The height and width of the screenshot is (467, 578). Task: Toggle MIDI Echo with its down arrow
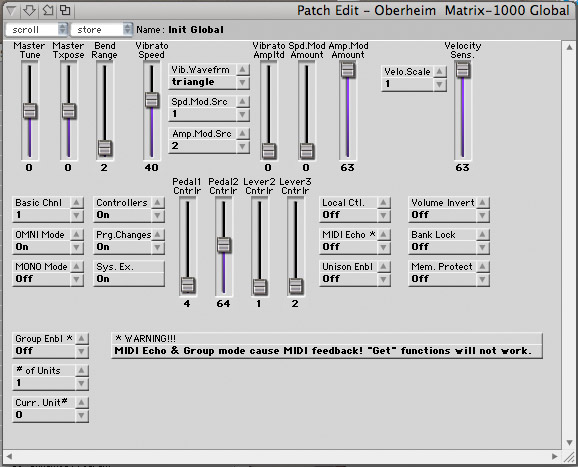point(384,248)
